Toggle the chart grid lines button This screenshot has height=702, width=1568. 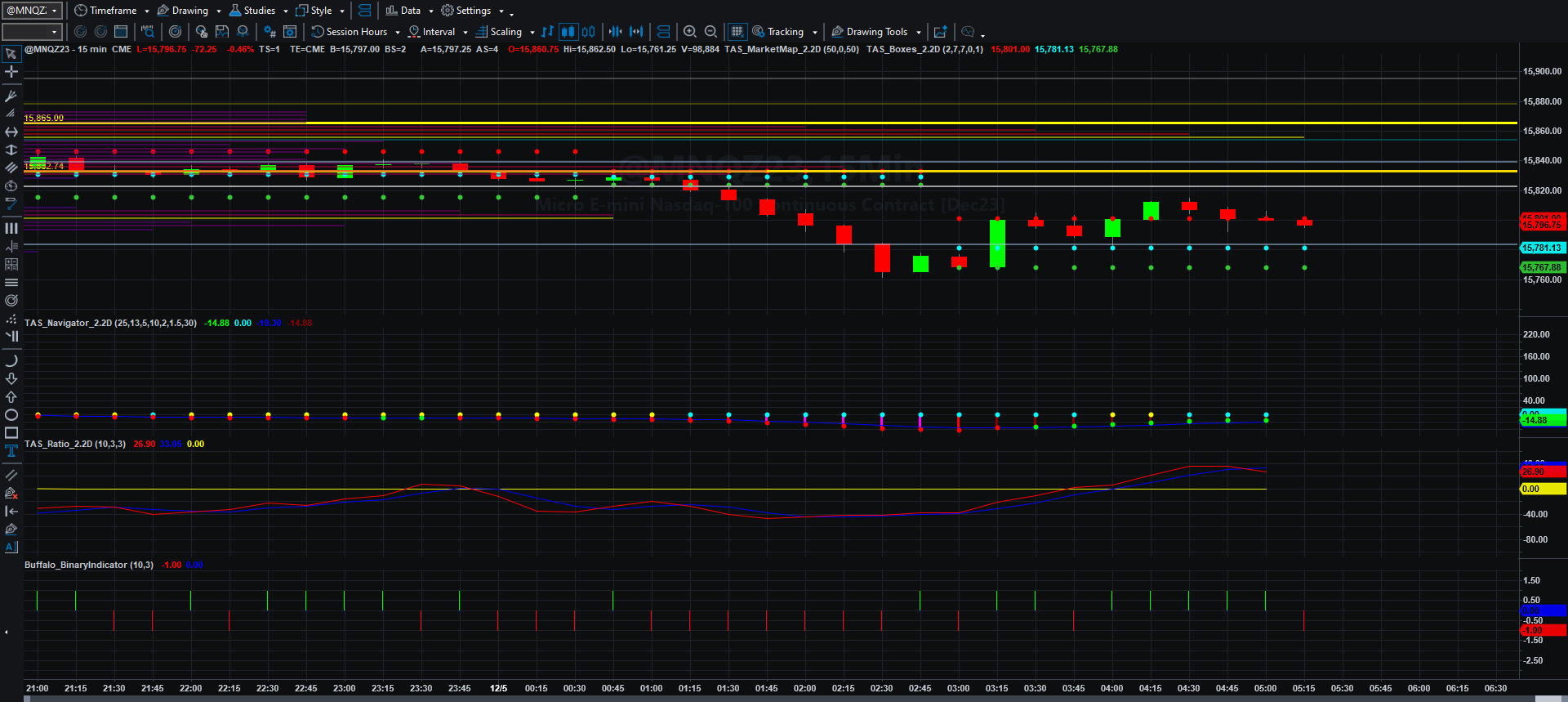click(x=737, y=32)
